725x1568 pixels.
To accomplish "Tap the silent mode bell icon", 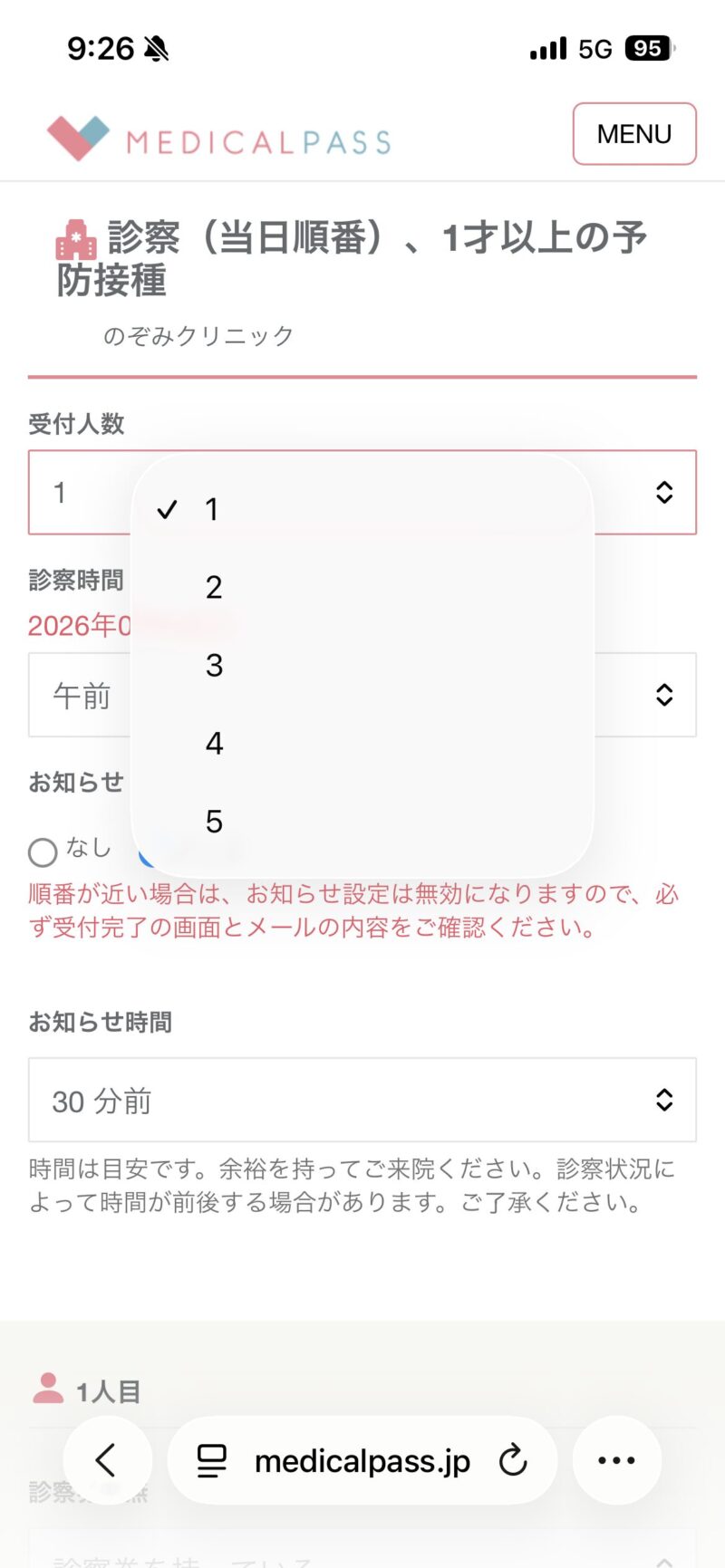I will [157, 49].
